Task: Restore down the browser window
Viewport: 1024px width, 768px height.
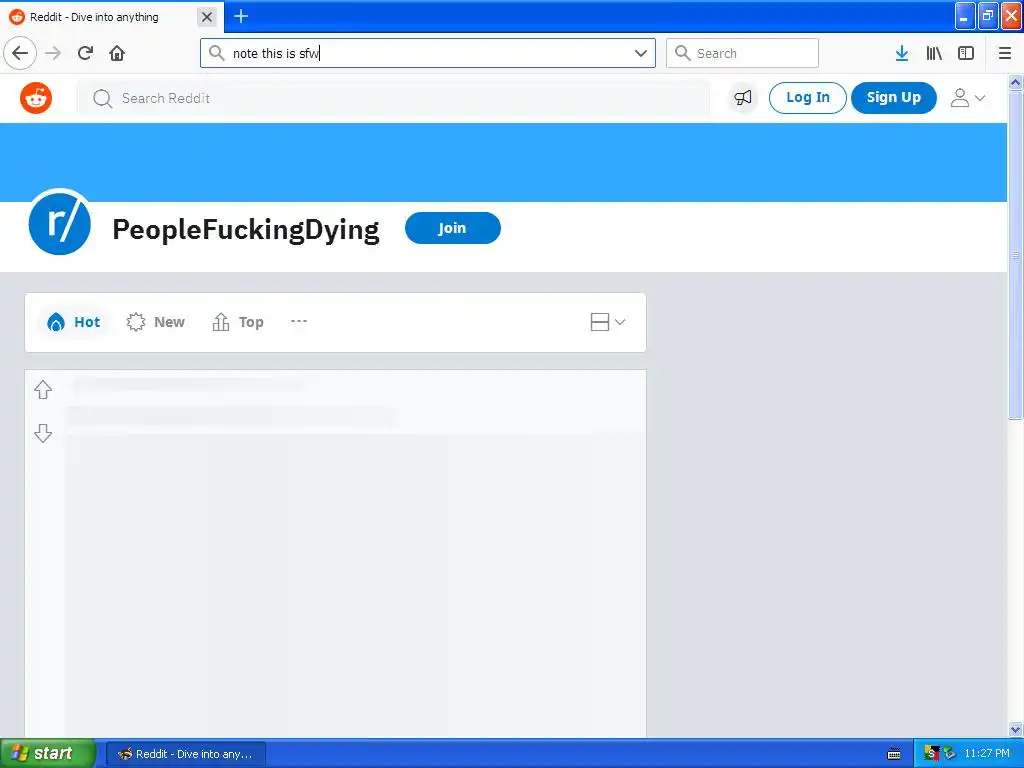Action: [x=988, y=16]
